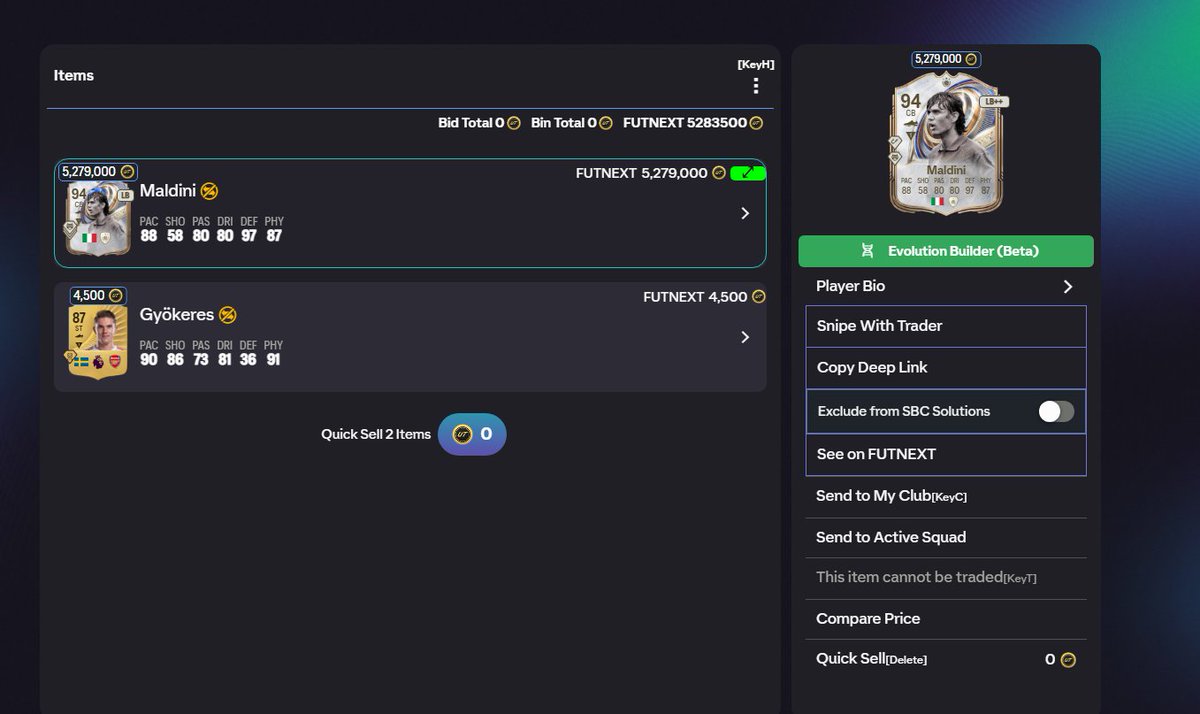The width and height of the screenshot is (1200, 714).
Task: Expand Maldini row with its chevron arrow
Action: (745, 213)
